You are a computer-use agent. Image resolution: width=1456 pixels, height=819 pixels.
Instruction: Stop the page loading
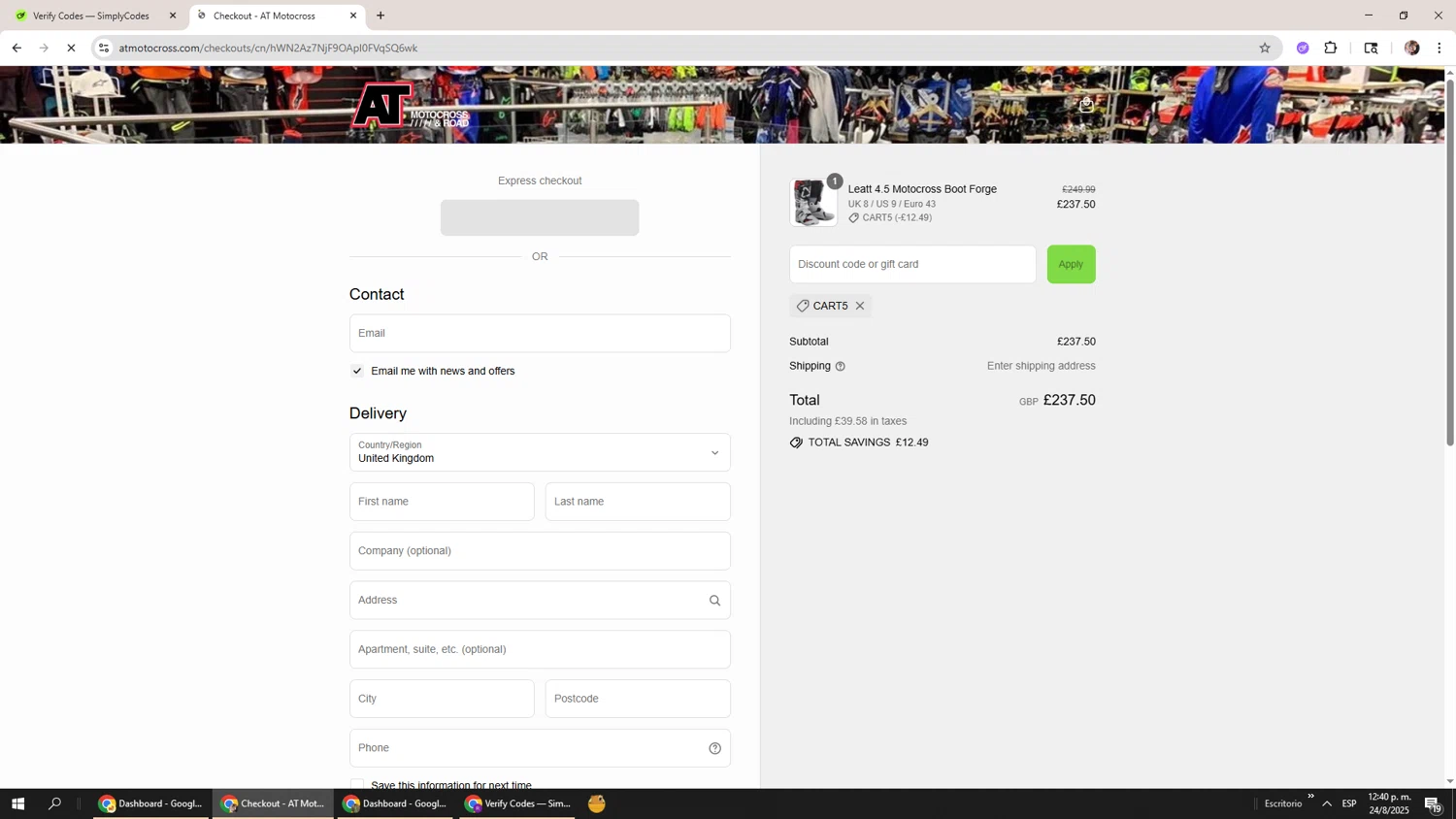pos(71,48)
